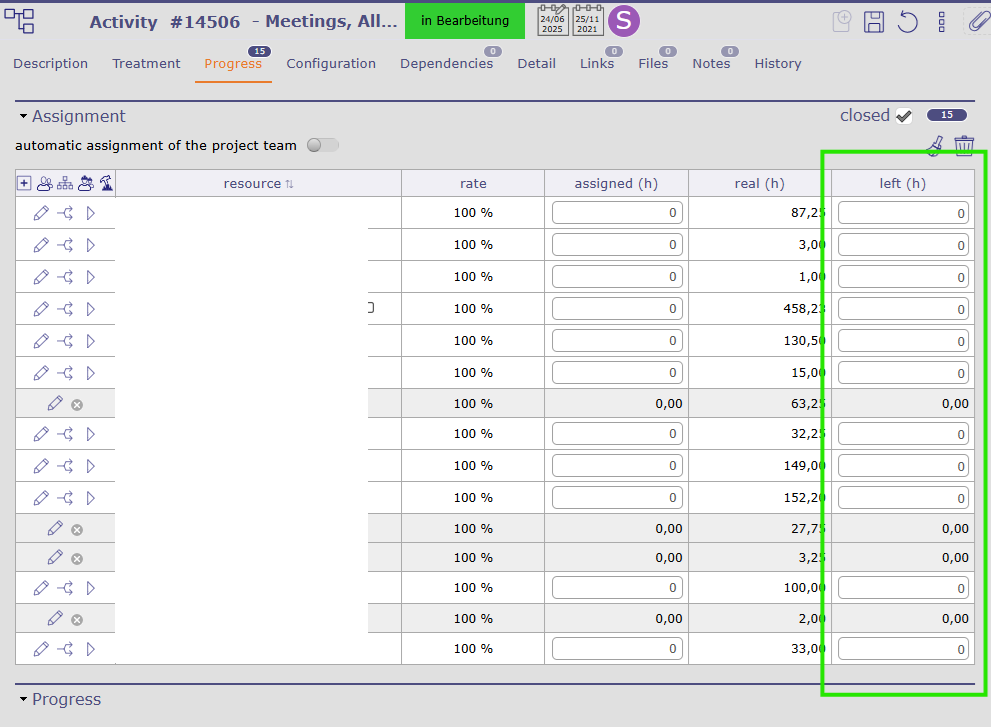Toggle automatic assignment of project team
Image resolution: width=991 pixels, height=727 pixels.
point(322,145)
